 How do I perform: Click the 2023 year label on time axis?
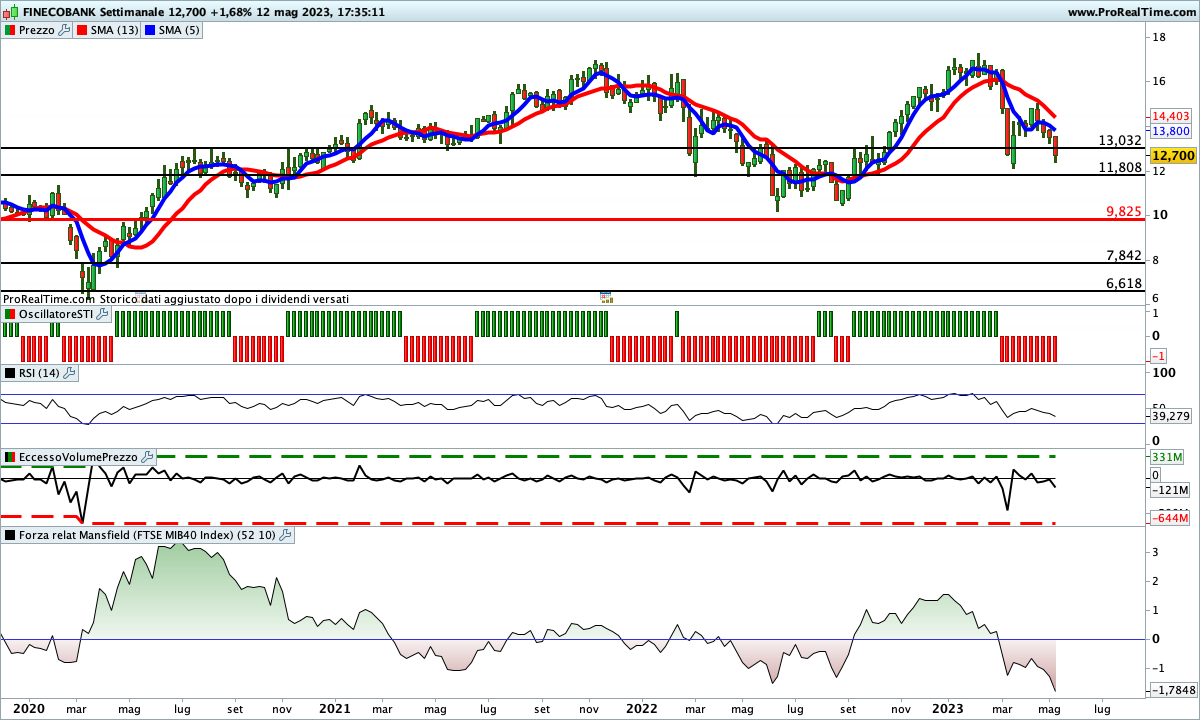coord(949,708)
